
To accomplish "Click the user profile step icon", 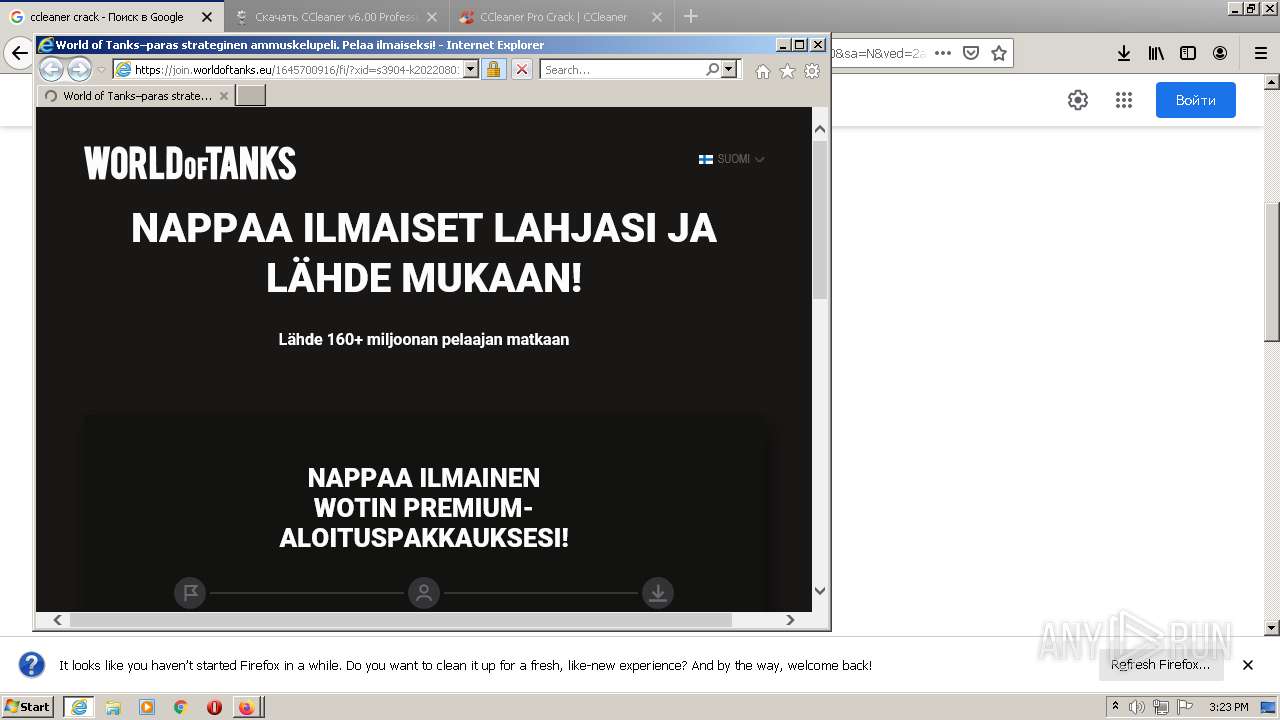I will (x=424, y=593).
